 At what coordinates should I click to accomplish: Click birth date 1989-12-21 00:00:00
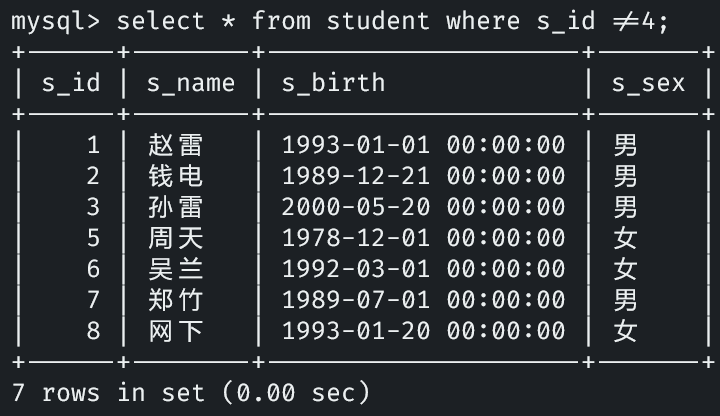click(x=423, y=177)
